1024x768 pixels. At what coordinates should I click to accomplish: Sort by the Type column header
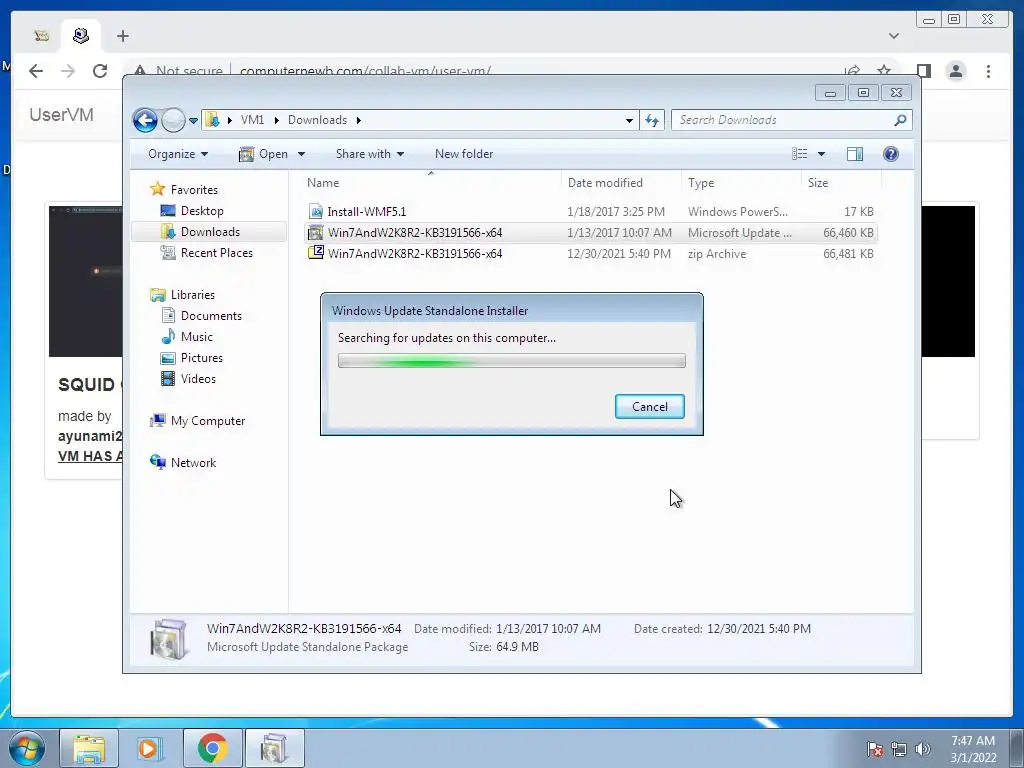pos(741,183)
